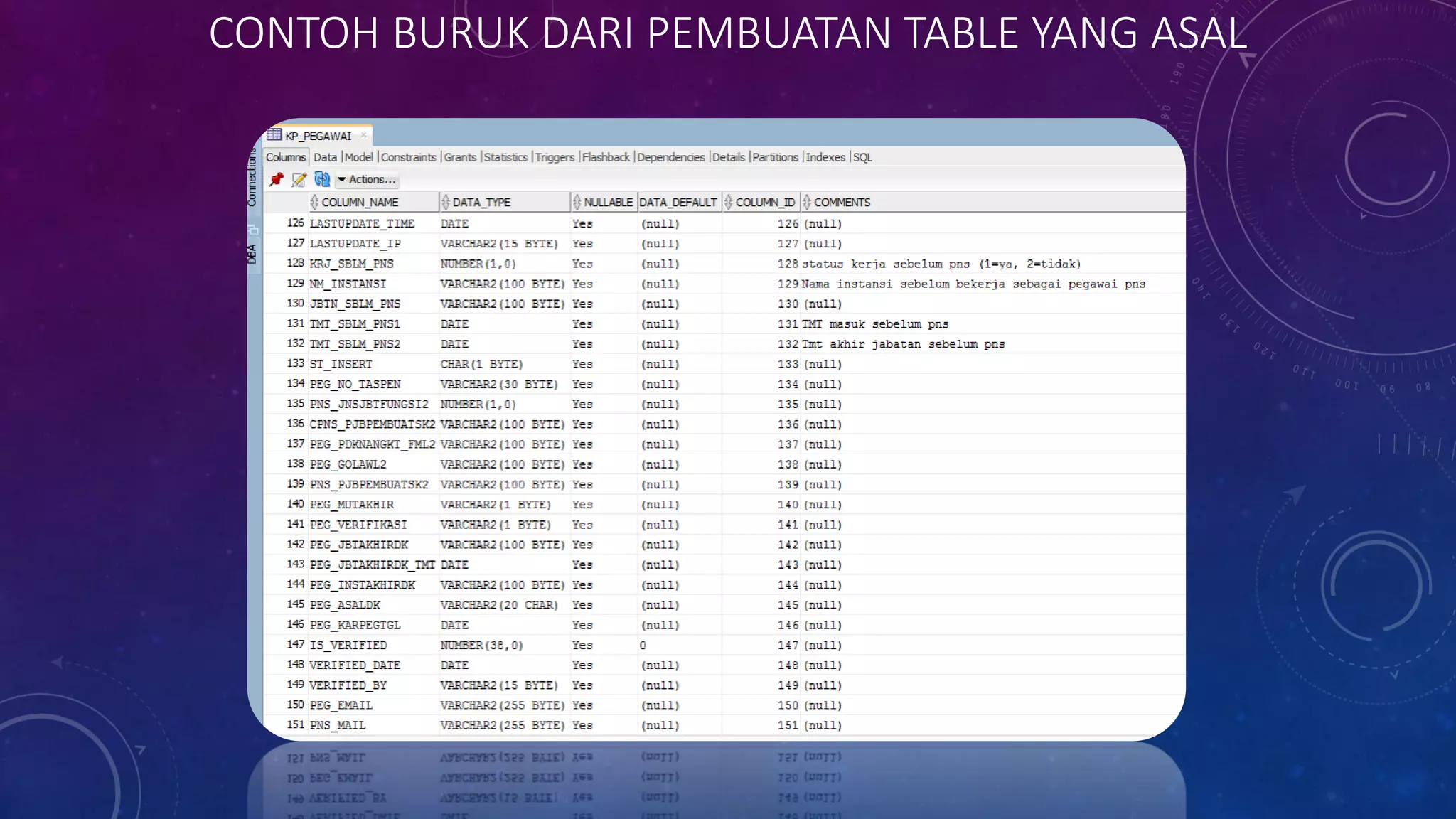Open the Indexes tab
Screen dimensions: 1456x819
[825, 157]
